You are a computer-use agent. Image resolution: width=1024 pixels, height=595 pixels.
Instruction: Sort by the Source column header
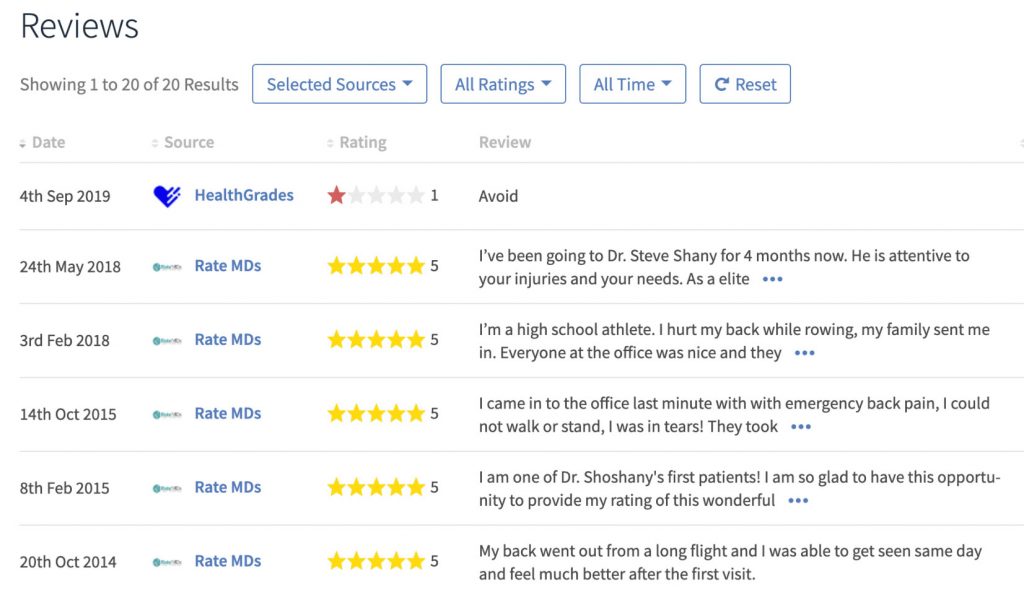click(188, 143)
